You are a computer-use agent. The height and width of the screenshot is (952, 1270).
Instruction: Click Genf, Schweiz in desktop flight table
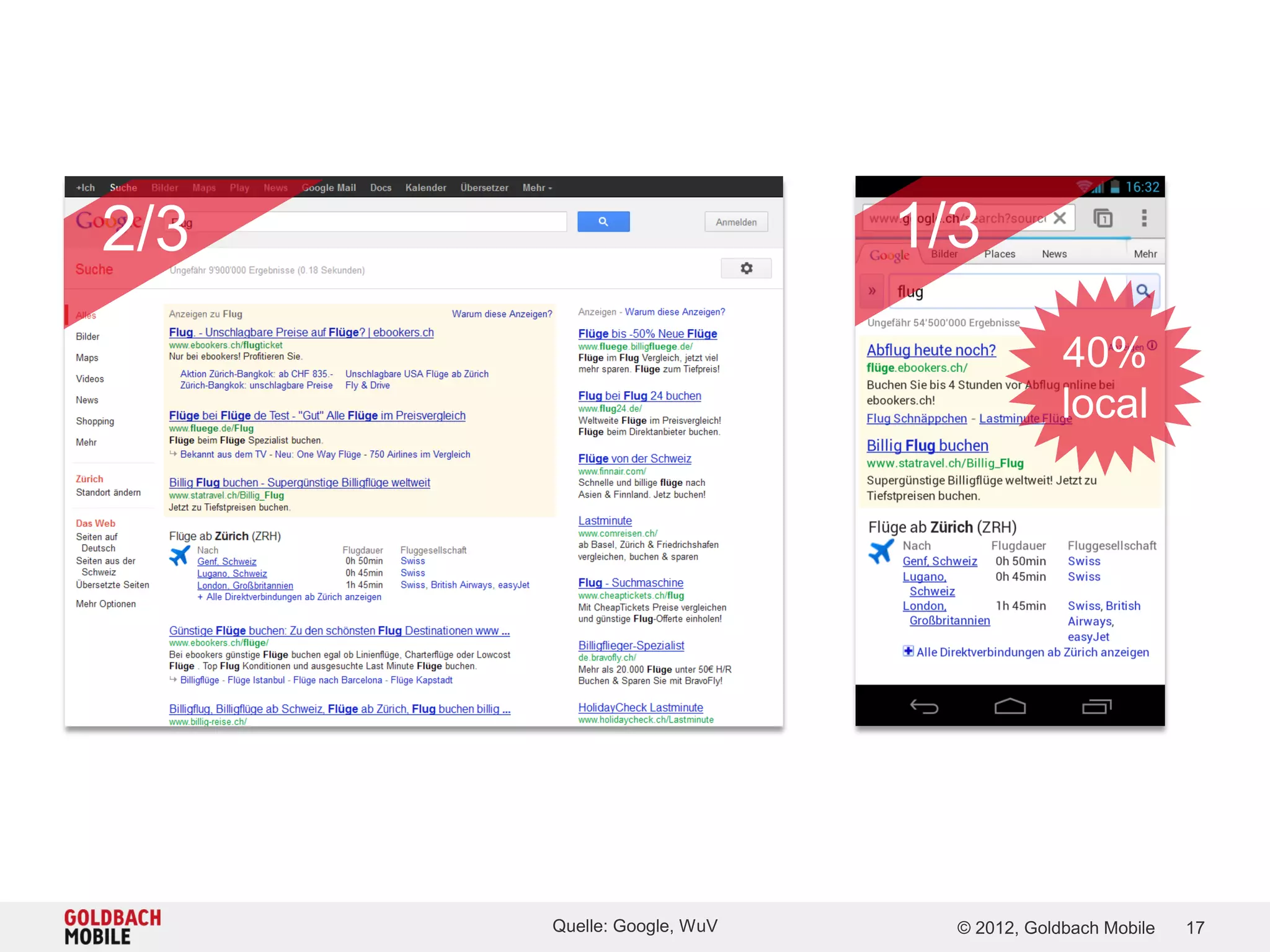click(x=226, y=562)
